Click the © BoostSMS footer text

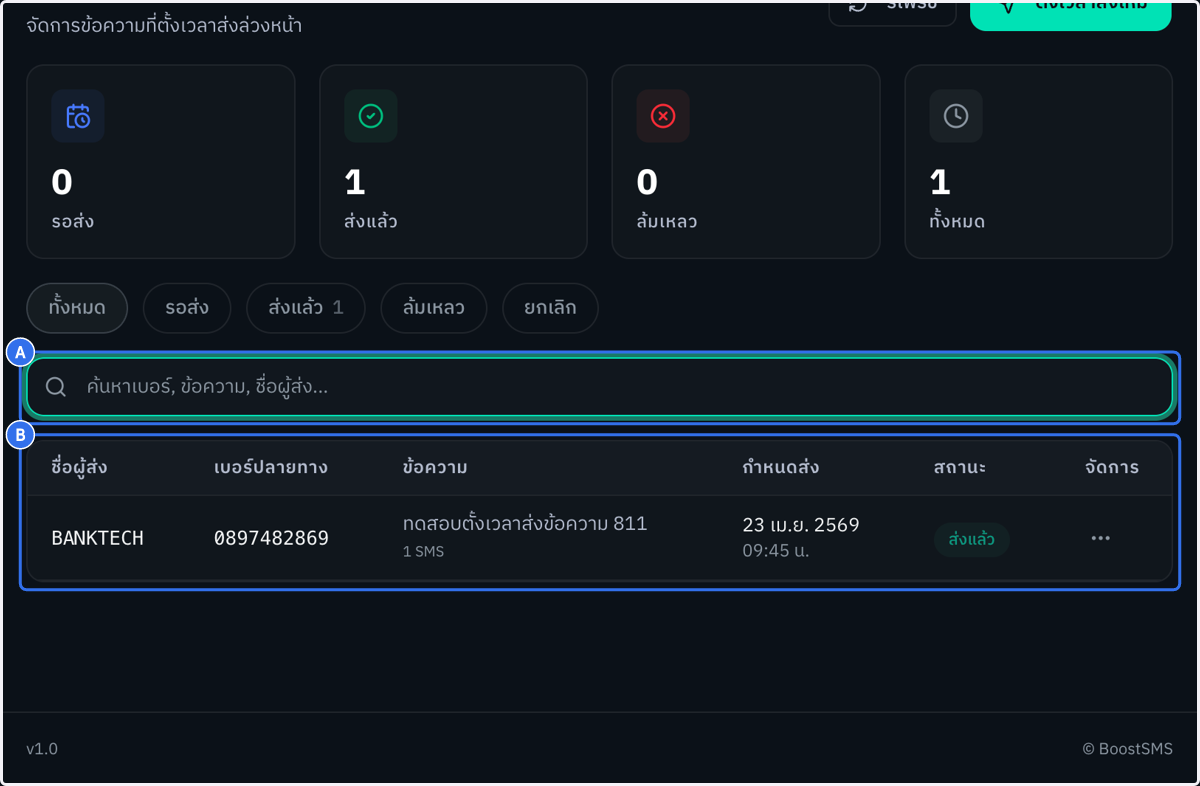click(x=1127, y=749)
